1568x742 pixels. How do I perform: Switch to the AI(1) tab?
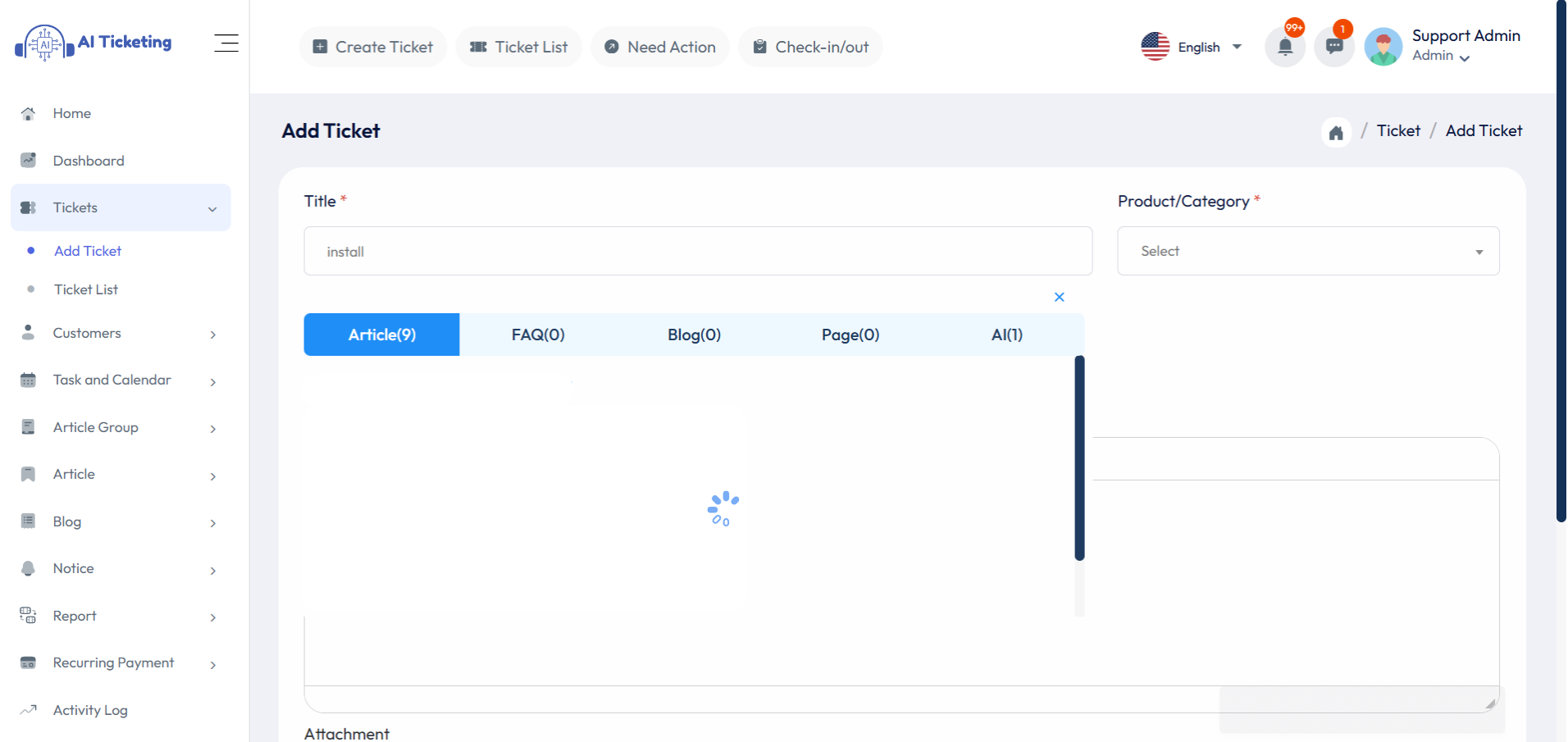(x=1006, y=335)
